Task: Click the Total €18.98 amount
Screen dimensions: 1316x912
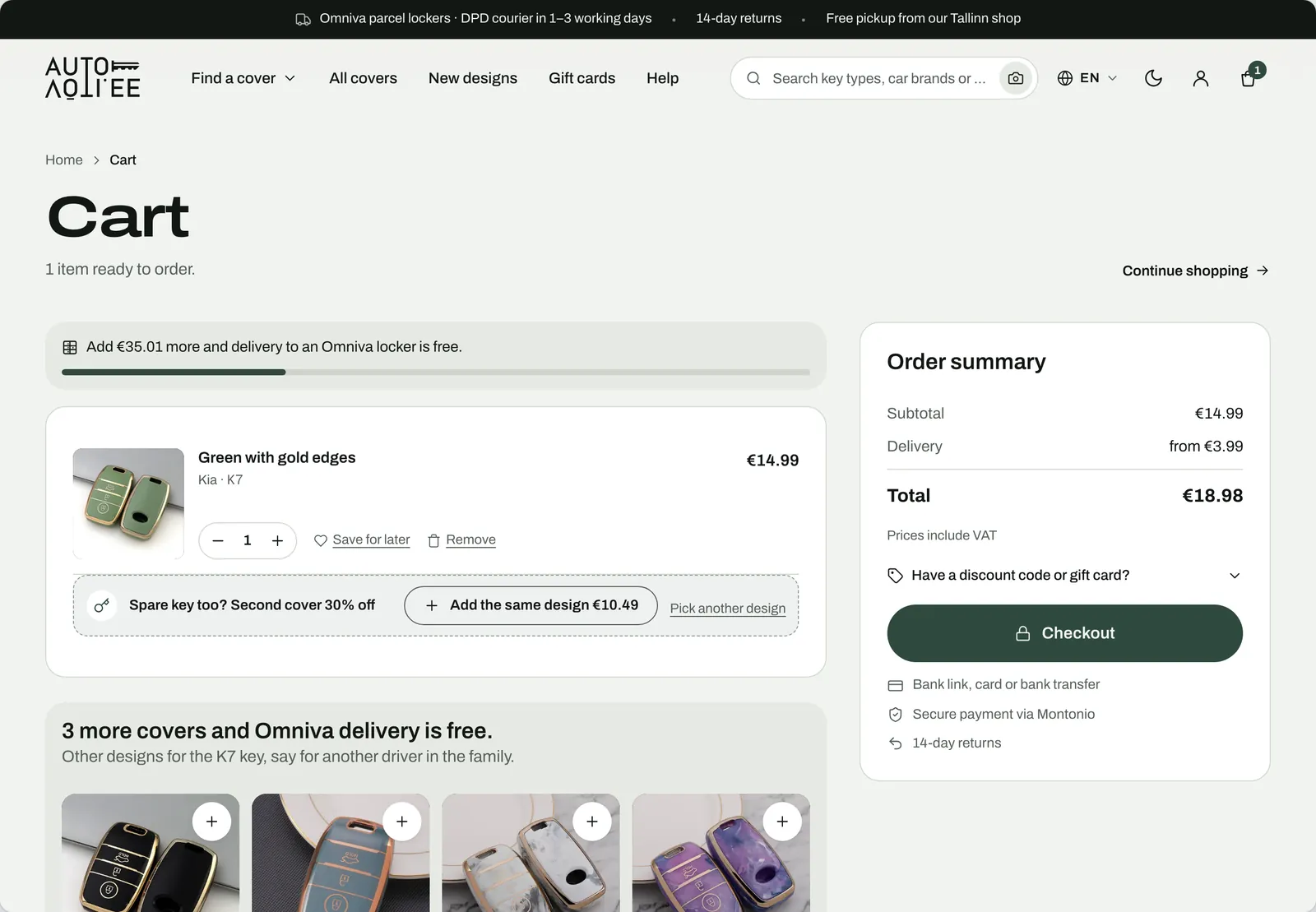Action: click(x=1212, y=496)
